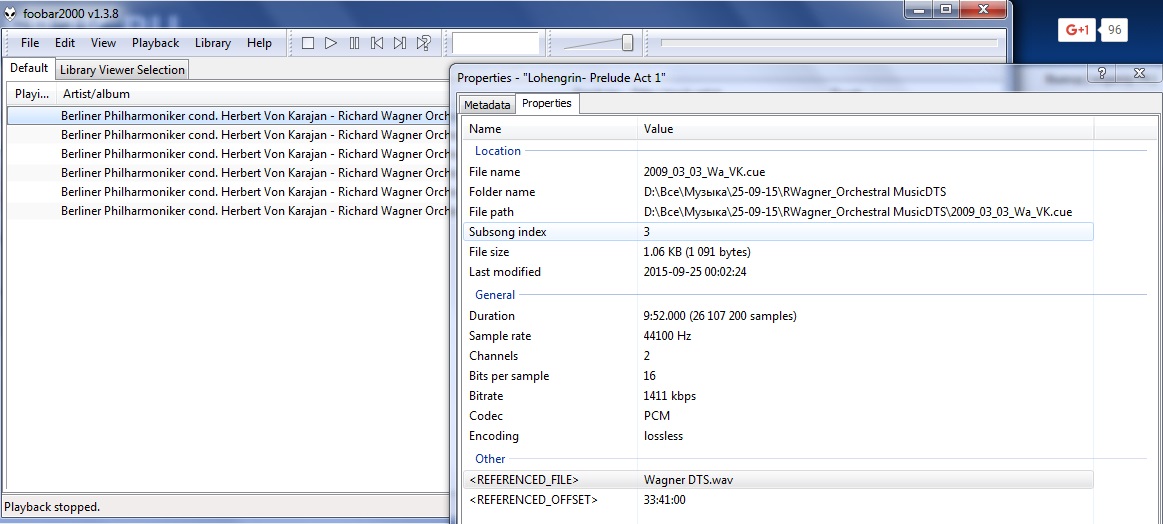Open the Playback menu
Viewport: 1163px width, 524px height.
pos(155,43)
